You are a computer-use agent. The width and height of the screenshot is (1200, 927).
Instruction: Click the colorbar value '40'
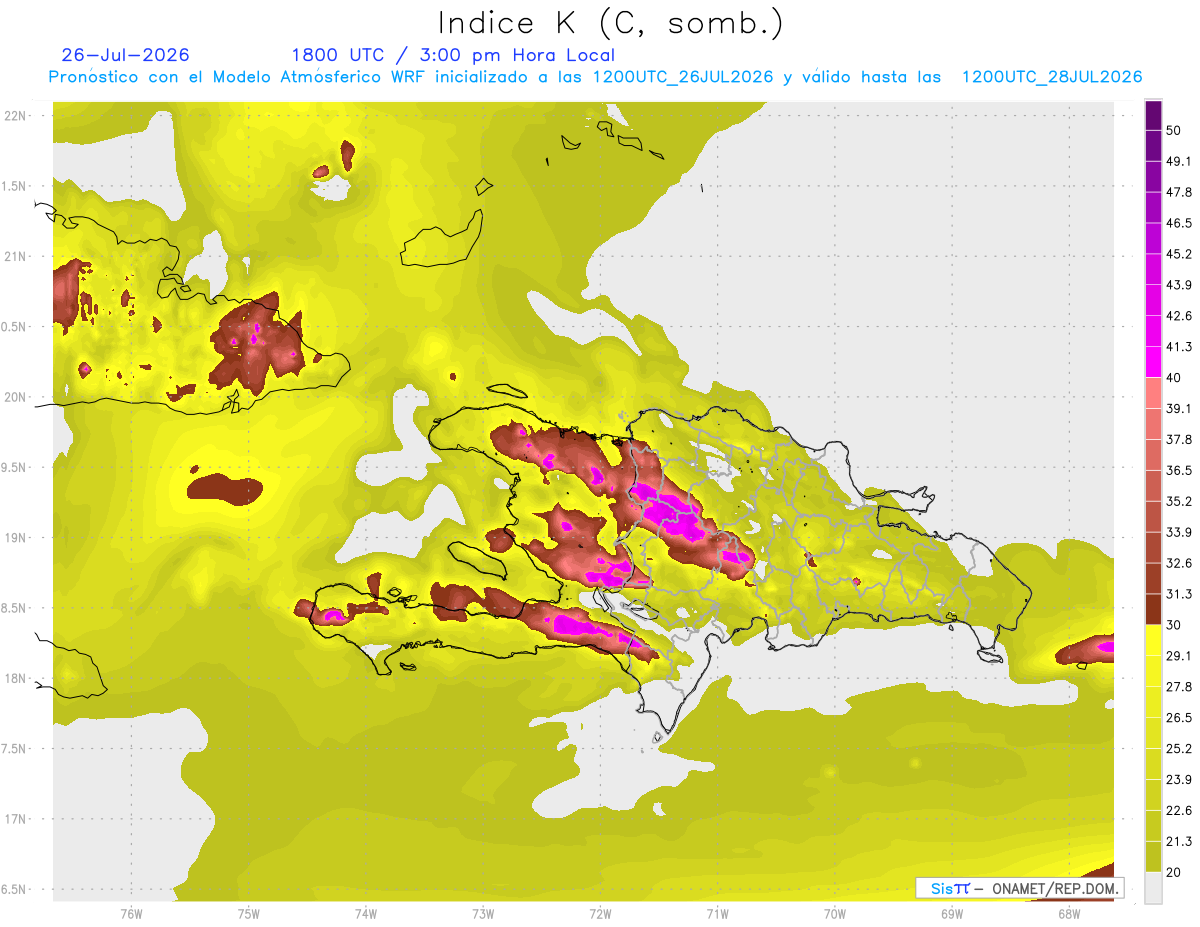[1175, 378]
